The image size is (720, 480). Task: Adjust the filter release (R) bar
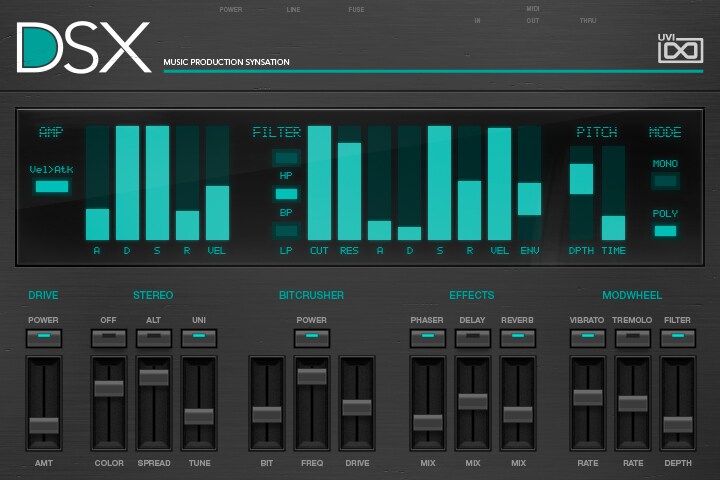point(469,183)
